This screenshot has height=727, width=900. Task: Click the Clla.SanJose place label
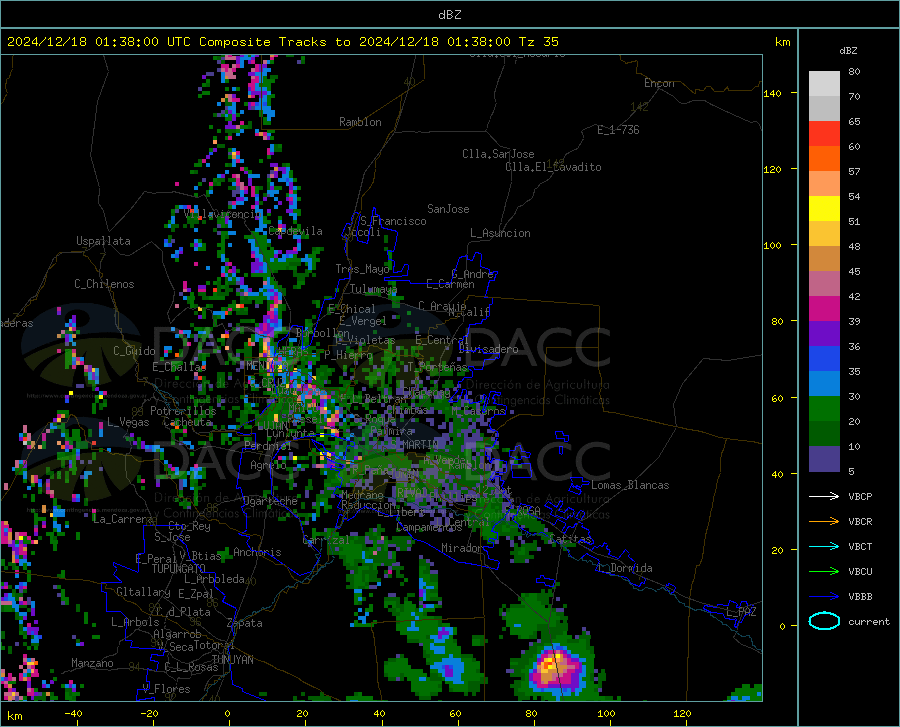point(498,154)
